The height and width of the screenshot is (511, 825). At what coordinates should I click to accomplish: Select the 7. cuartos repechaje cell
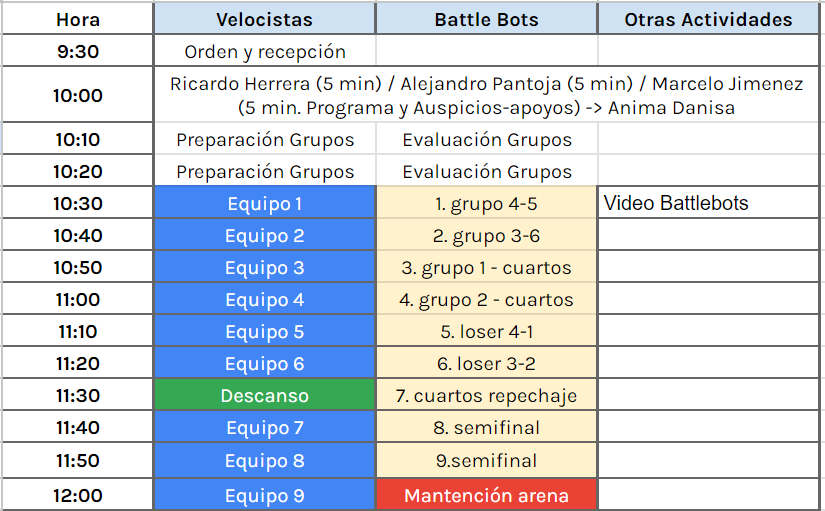487,395
